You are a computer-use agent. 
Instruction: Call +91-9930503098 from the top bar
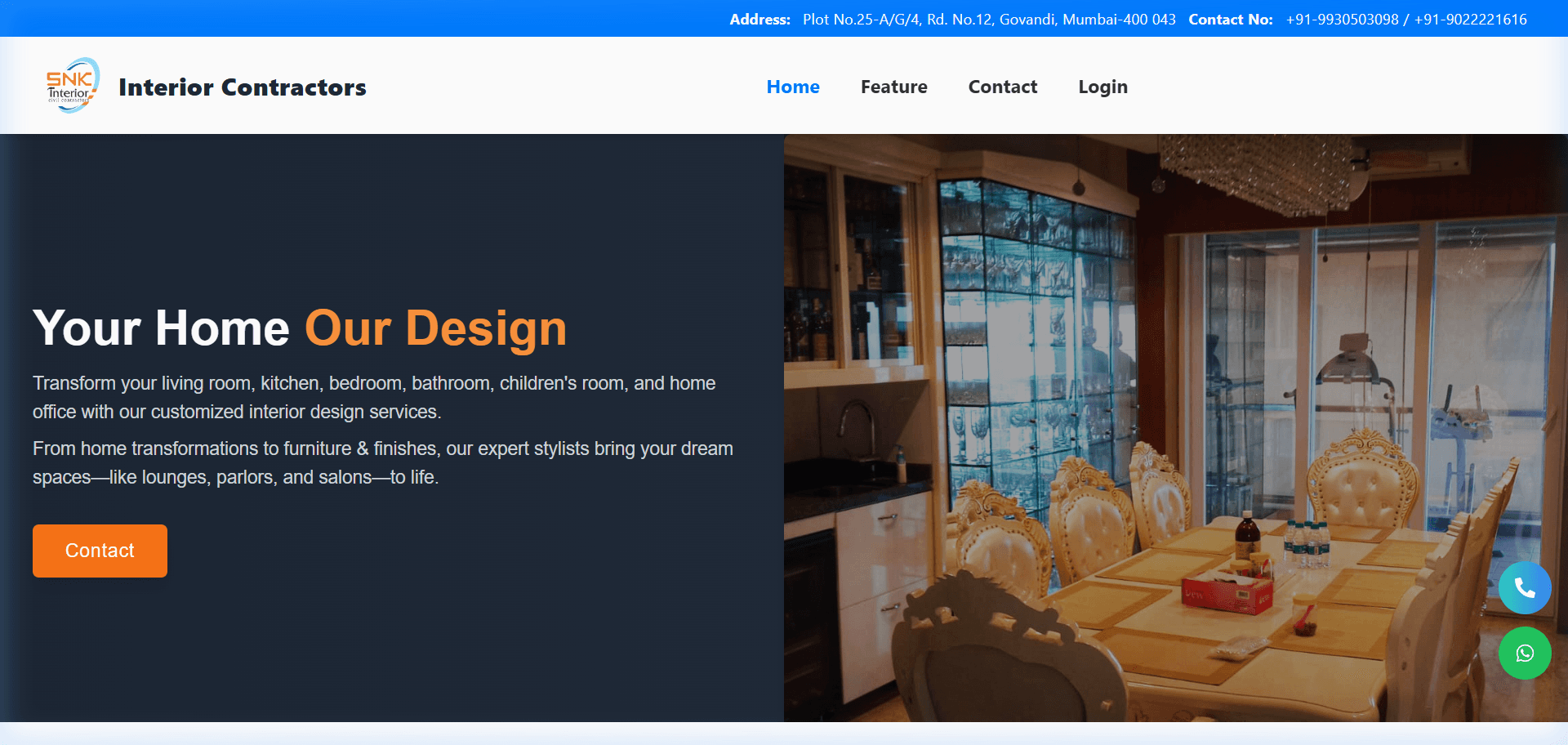click(1343, 19)
